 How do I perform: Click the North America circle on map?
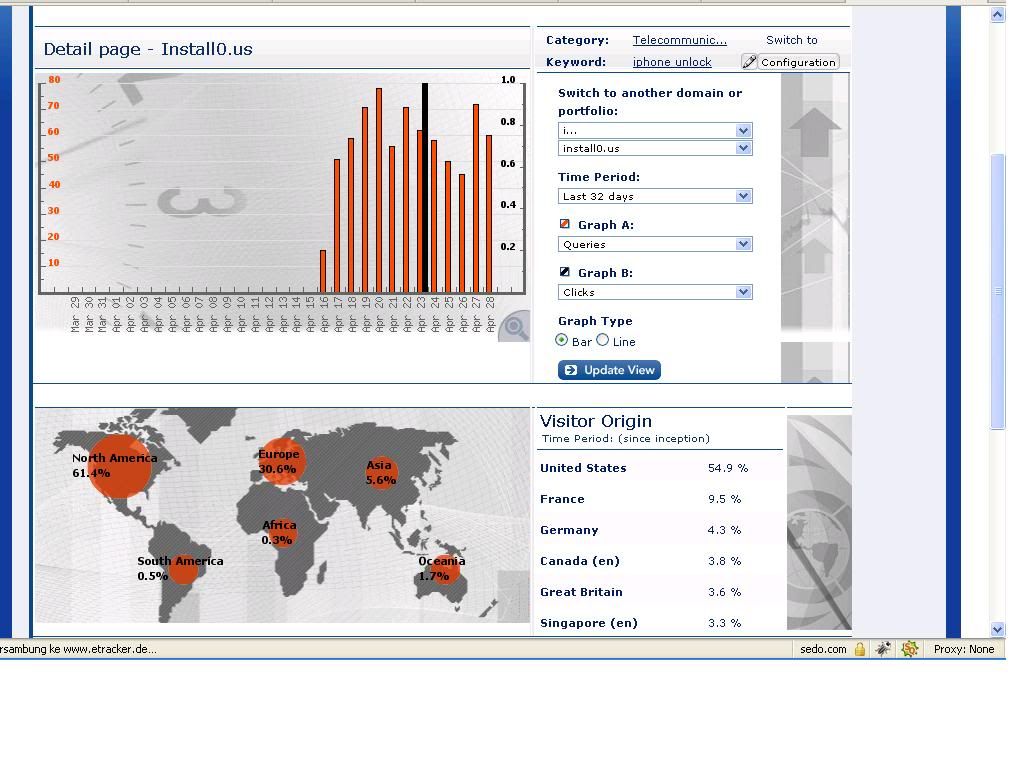coord(120,466)
